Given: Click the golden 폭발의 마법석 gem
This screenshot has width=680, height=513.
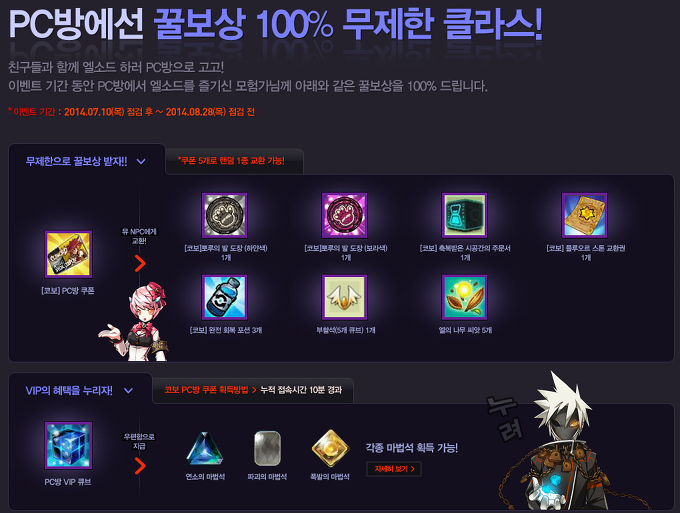Looking at the screenshot, I should point(330,448).
